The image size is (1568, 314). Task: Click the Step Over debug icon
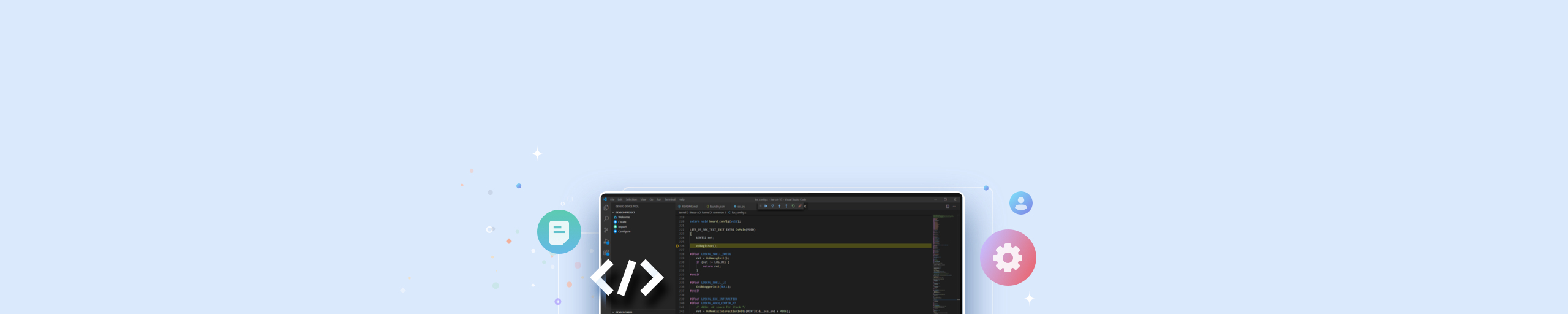coord(772,206)
